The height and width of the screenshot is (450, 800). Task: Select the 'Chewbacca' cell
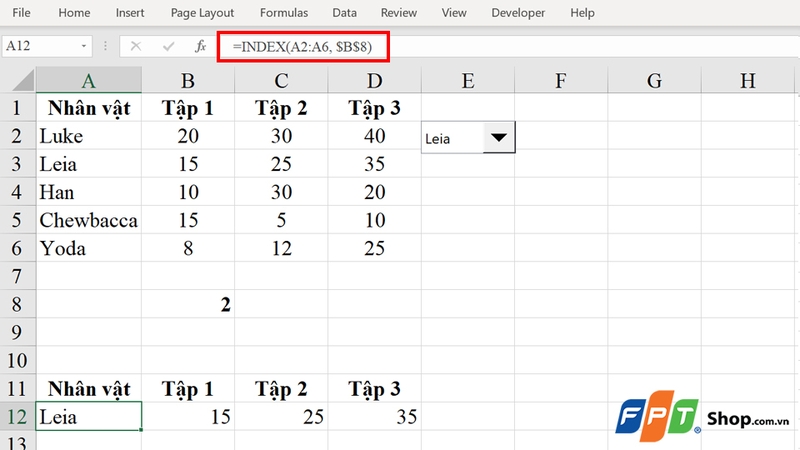tap(89, 220)
